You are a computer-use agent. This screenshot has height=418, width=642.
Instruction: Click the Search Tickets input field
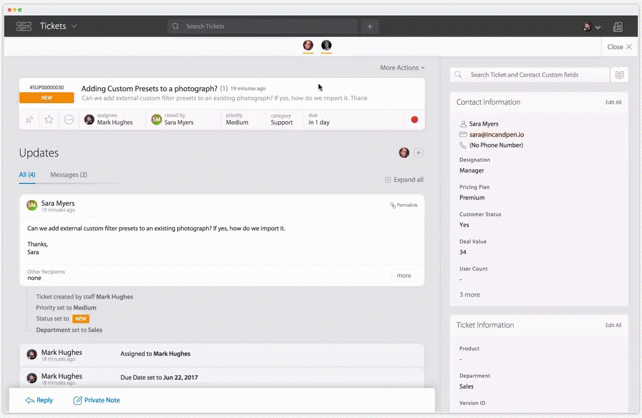pyautogui.click(x=265, y=26)
